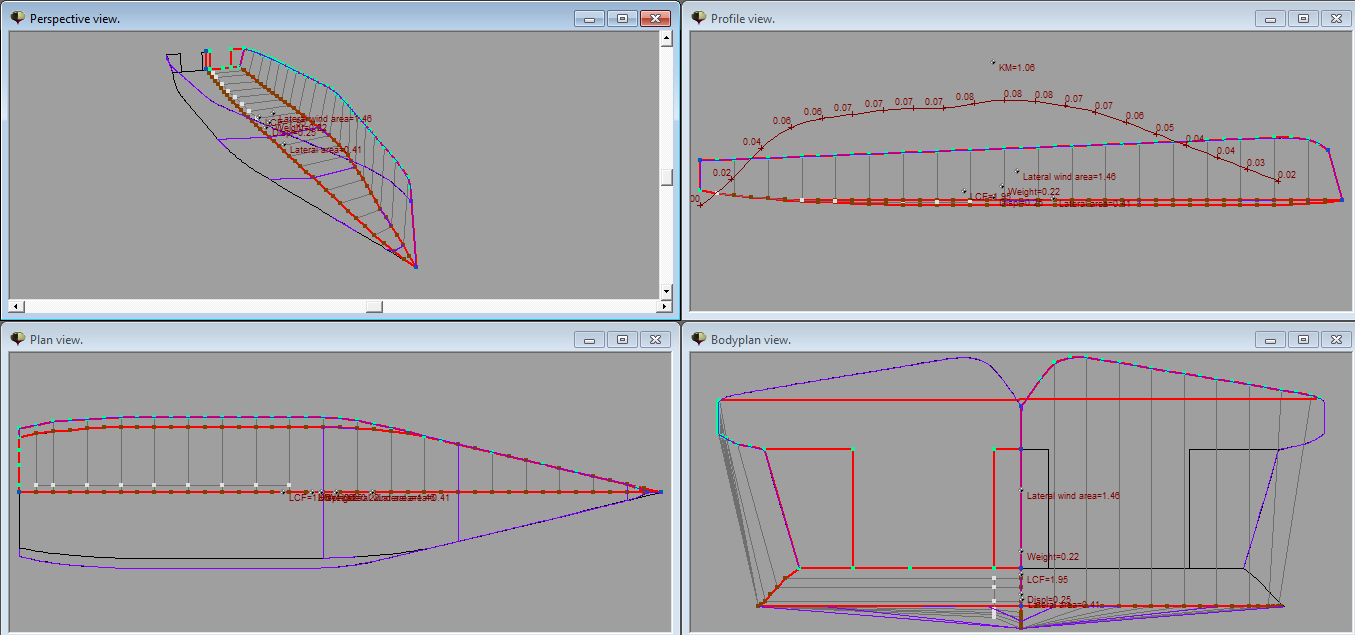This screenshot has width=1355, height=635.
Task: Minimize the Plan view window
Action: pos(590,339)
